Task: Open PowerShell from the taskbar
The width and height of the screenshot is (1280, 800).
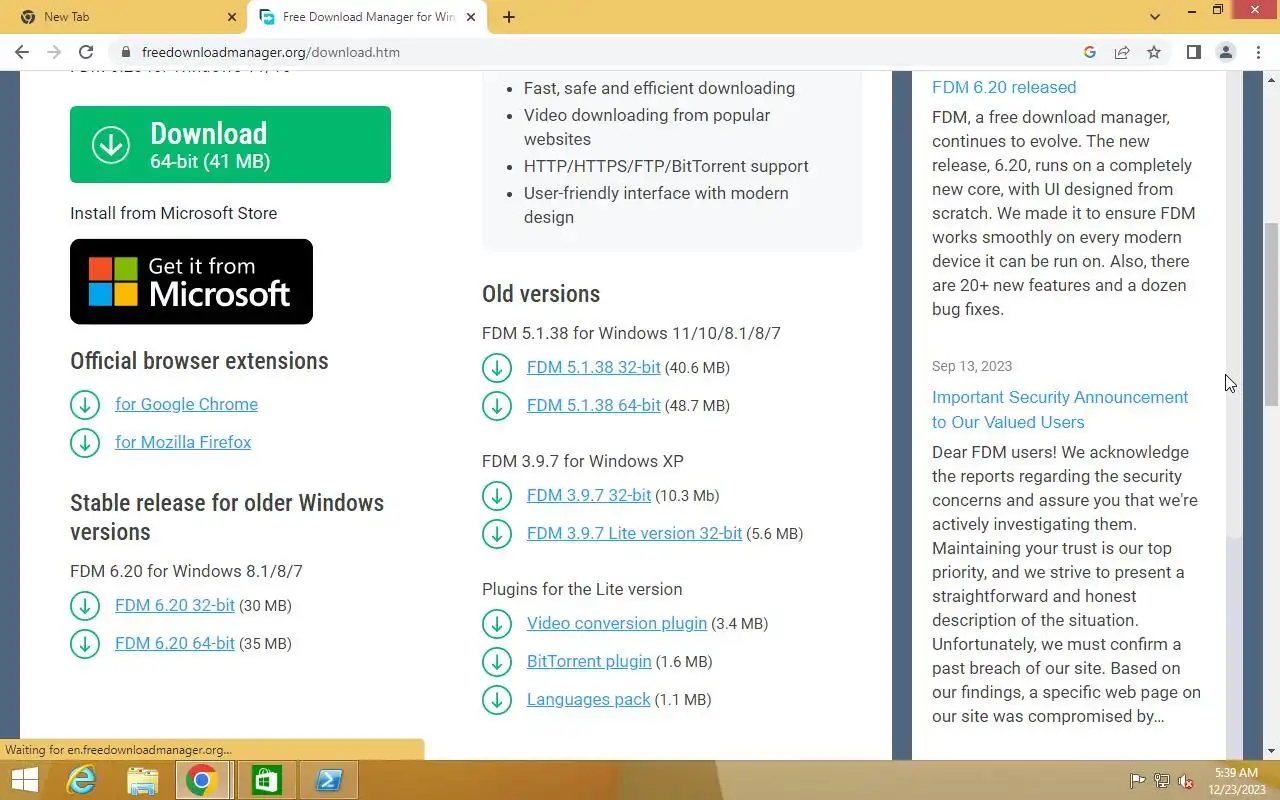Action: 329,780
